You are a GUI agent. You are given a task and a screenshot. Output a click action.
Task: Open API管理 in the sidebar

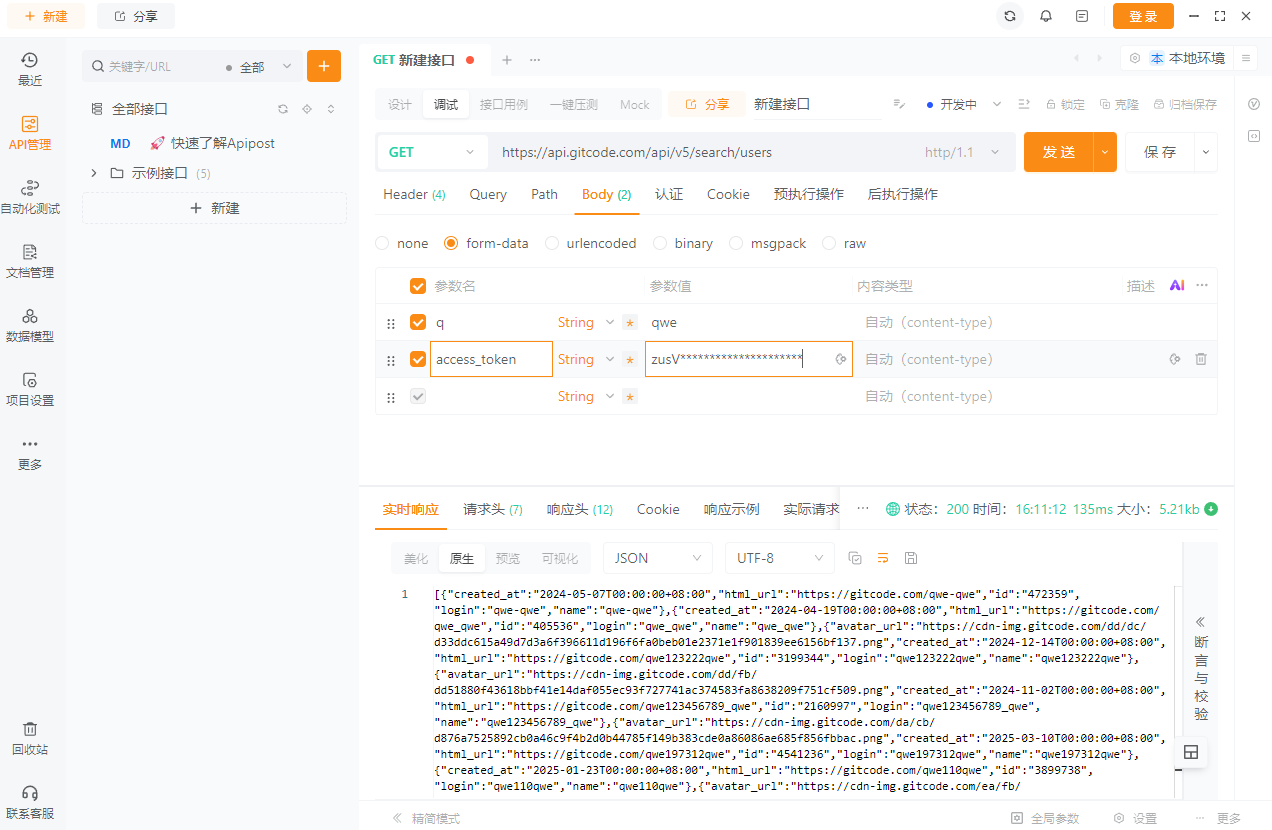click(30, 133)
